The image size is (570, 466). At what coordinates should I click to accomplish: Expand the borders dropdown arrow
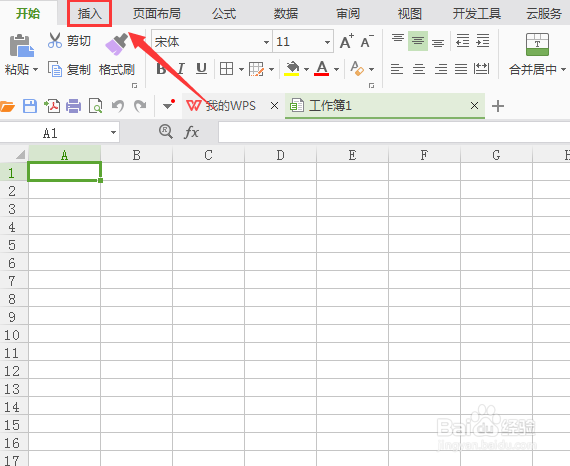241,69
